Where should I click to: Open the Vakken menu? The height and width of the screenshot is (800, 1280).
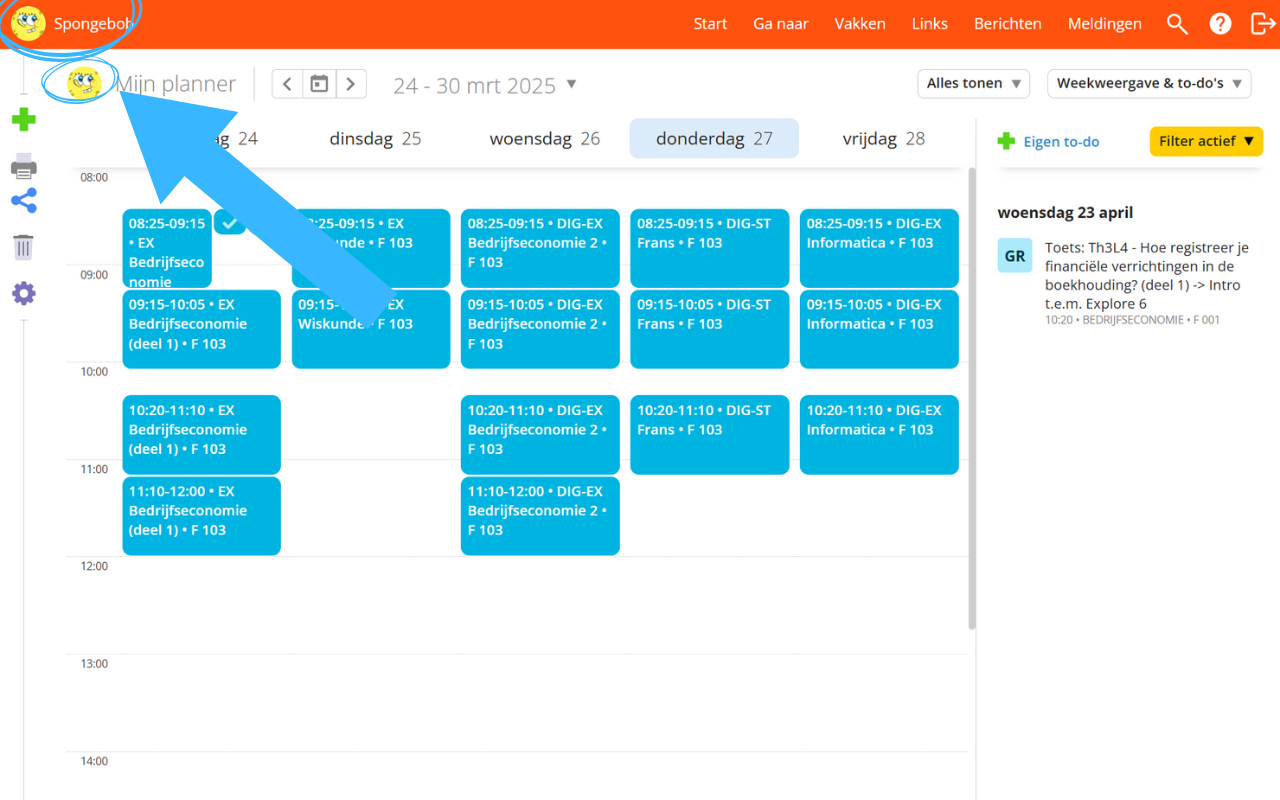(859, 23)
